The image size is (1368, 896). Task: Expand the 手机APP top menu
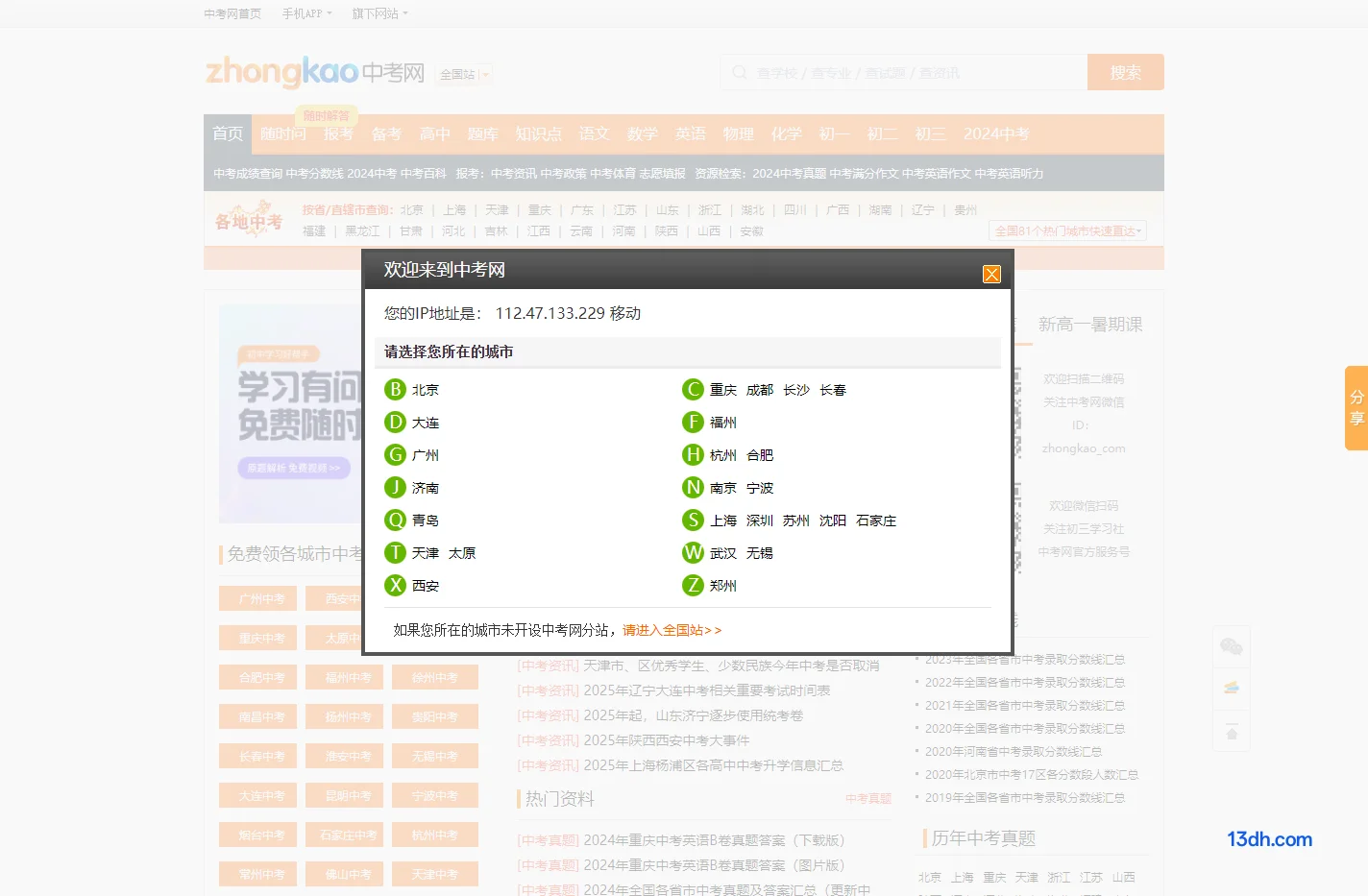(306, 13)
